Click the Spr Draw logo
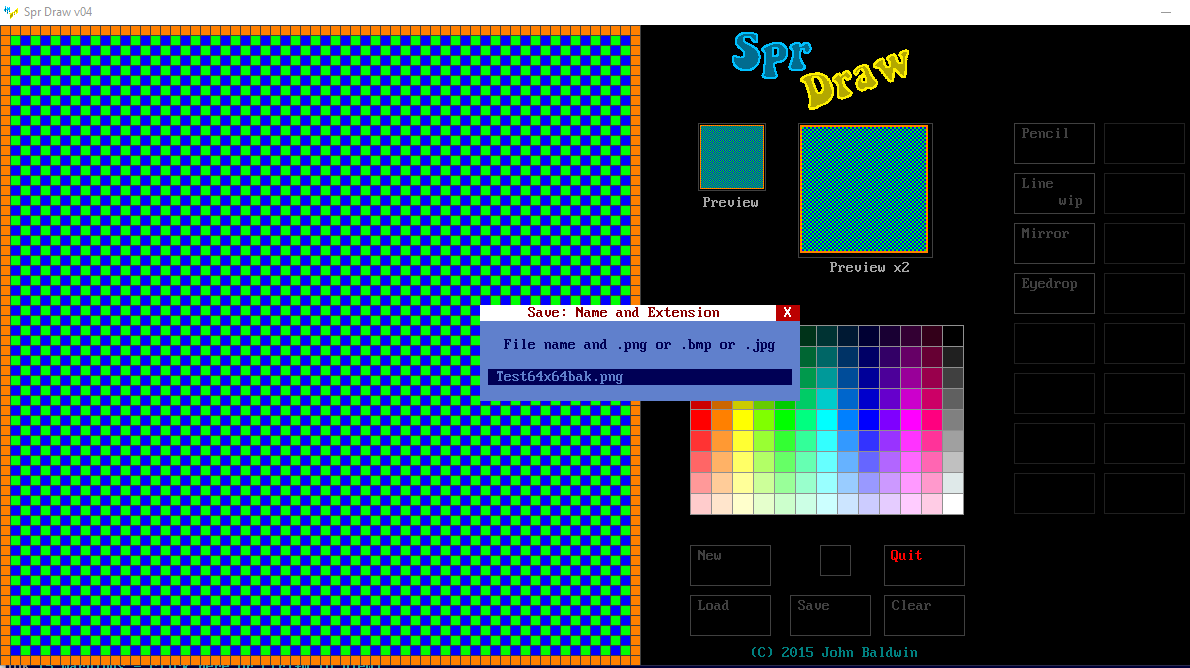 pyautogui.click(x=820, y=68)
